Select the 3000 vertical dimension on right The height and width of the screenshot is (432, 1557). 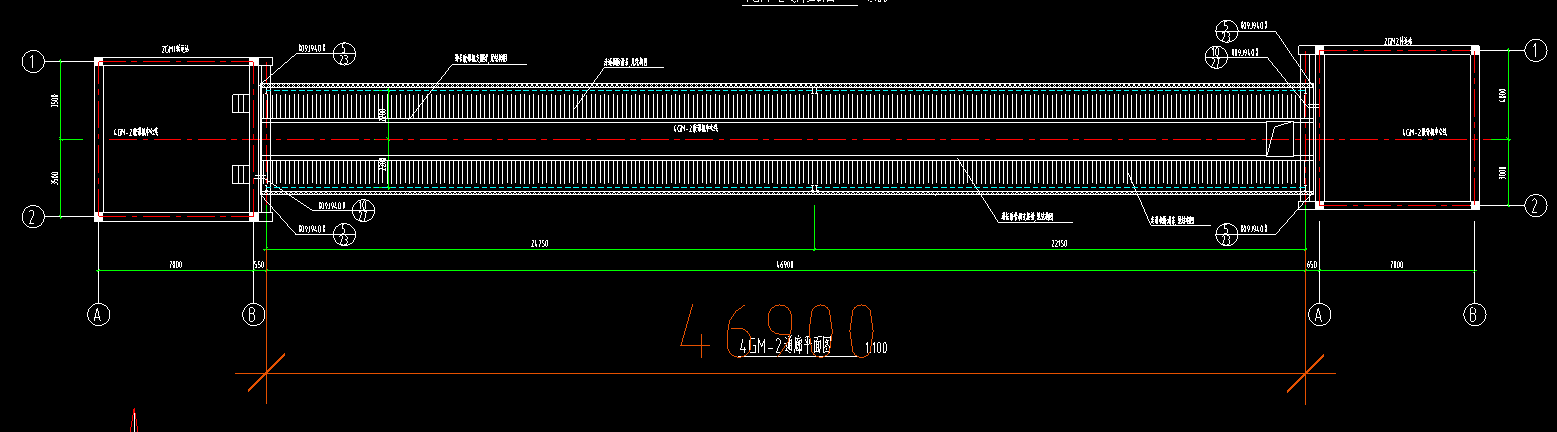tap(1502, 173)
